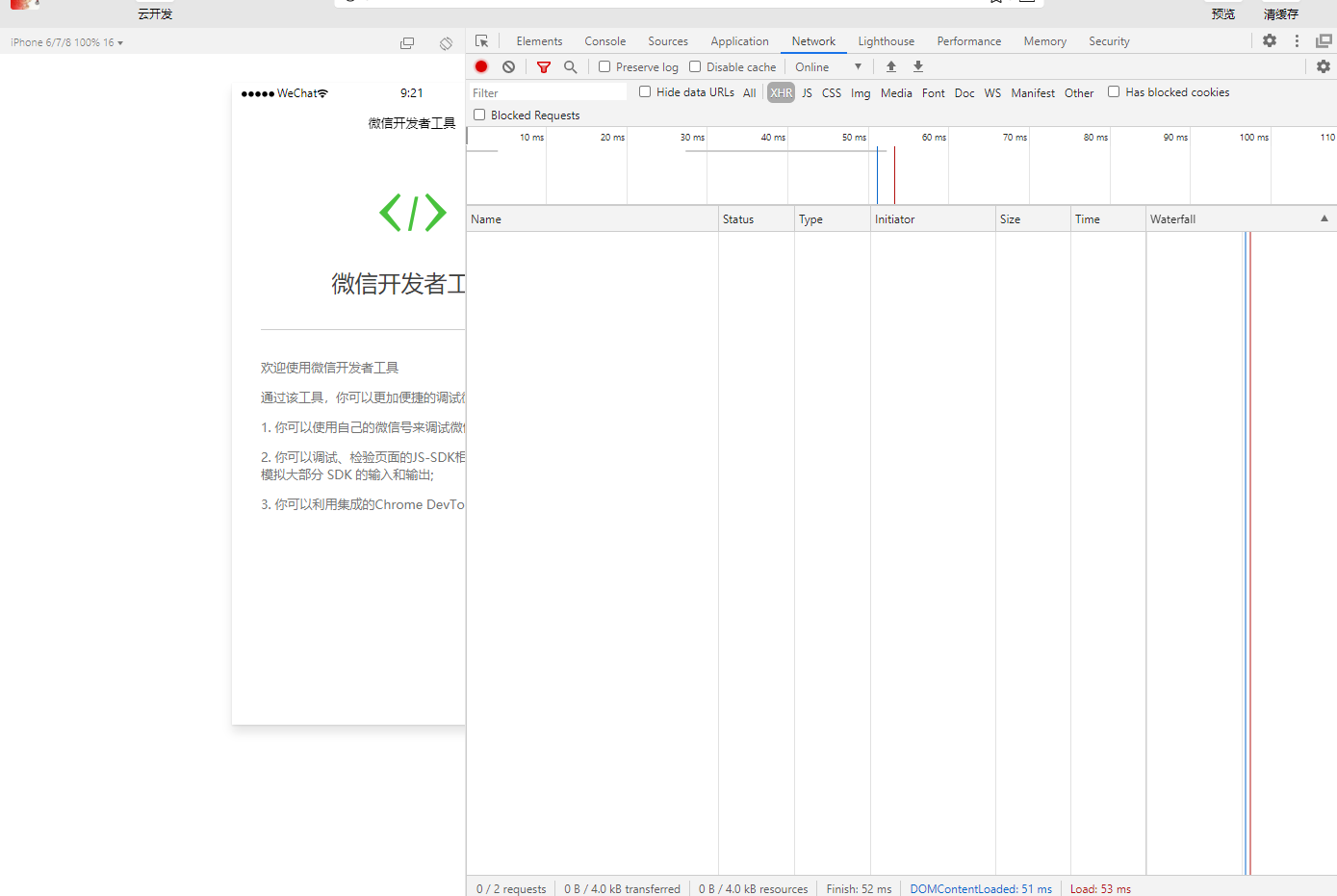Toggle the XHR filter
Image resolution: width=1337 pixels, height=896 pixels.
[782, 92]
